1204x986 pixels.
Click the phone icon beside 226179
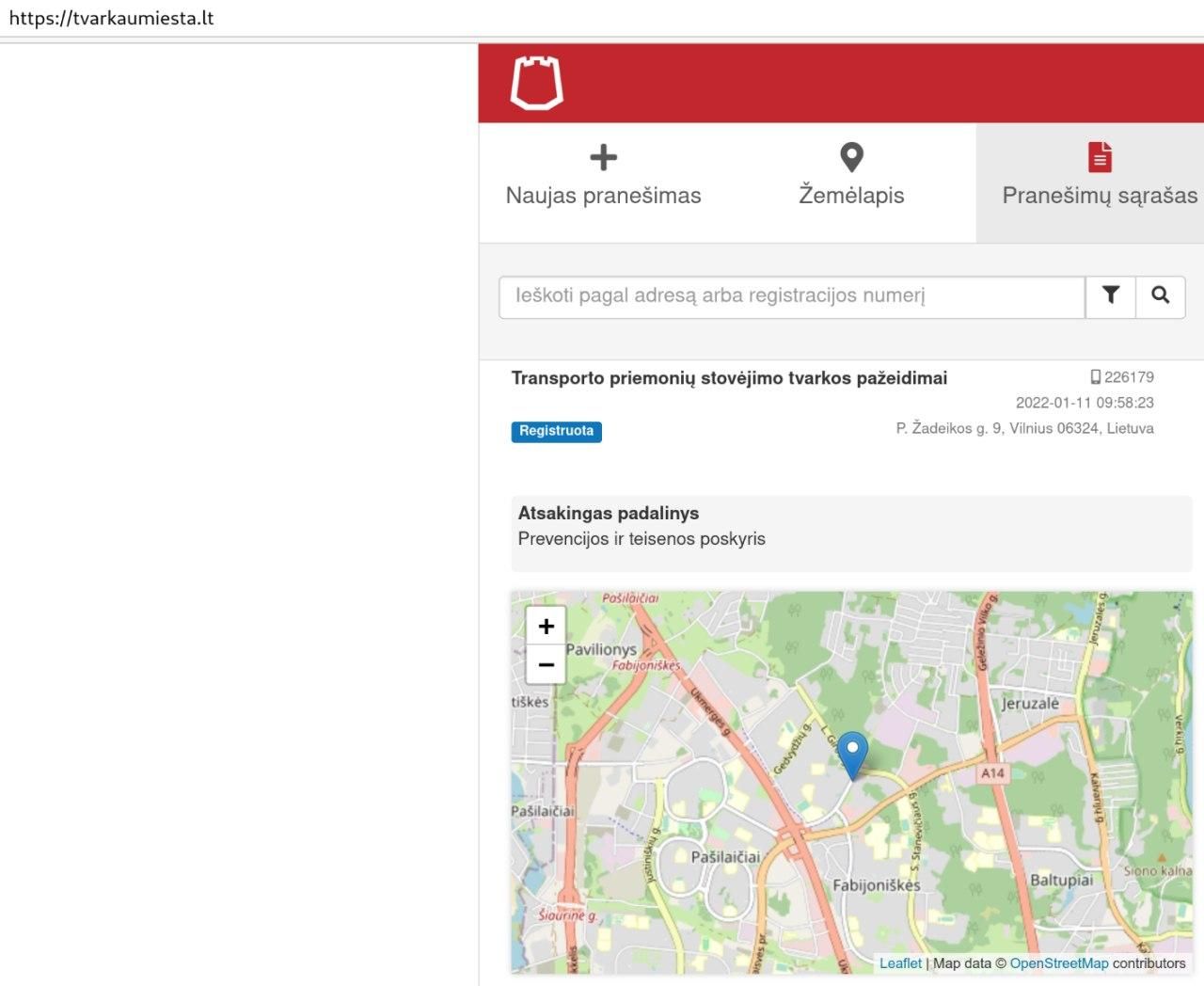click(x=1095, y=377)
